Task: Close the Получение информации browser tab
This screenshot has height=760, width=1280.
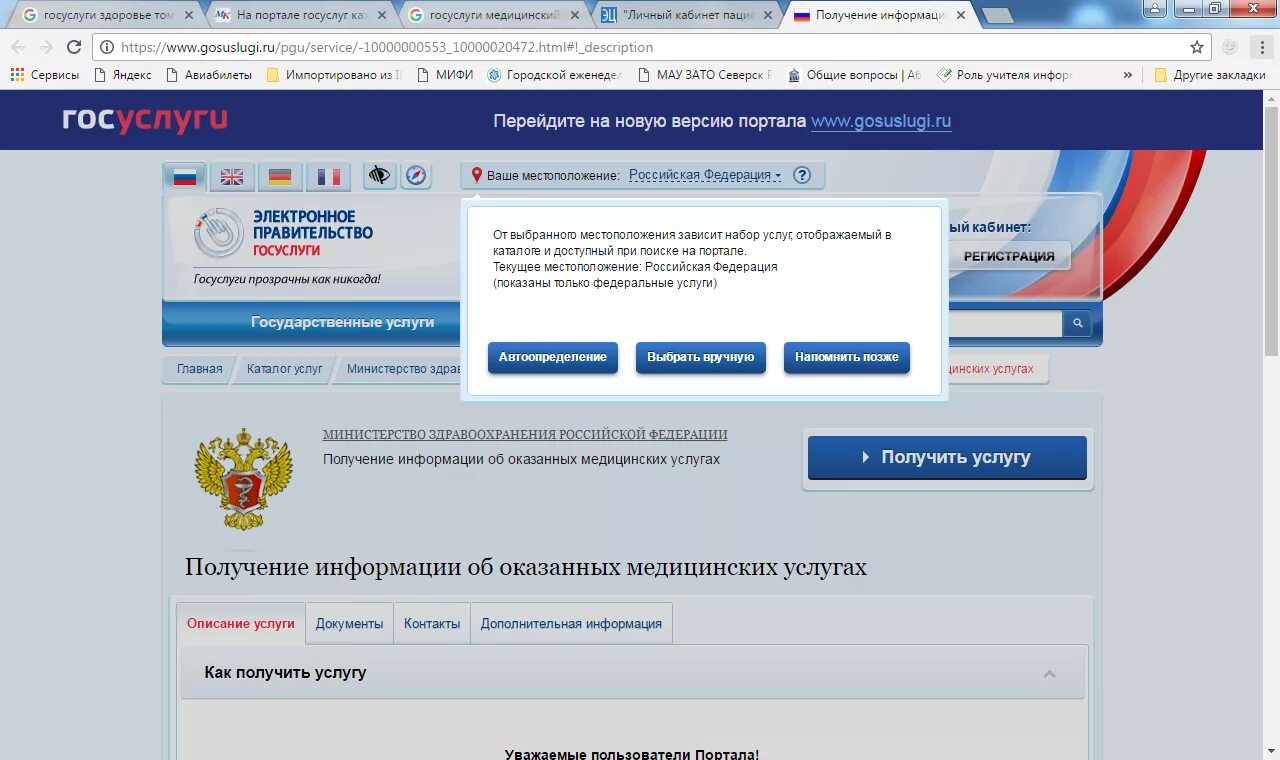Action: (x=961, y=15)
